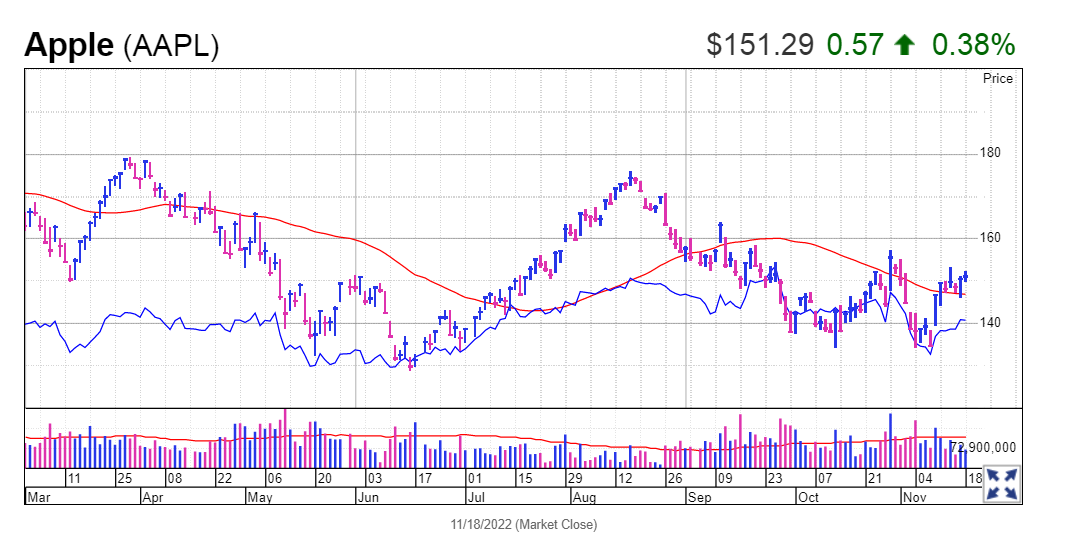Click the 25 date label on axis
The width and height of the screenshot is (1077, 544).
click(x=124, y=478)
